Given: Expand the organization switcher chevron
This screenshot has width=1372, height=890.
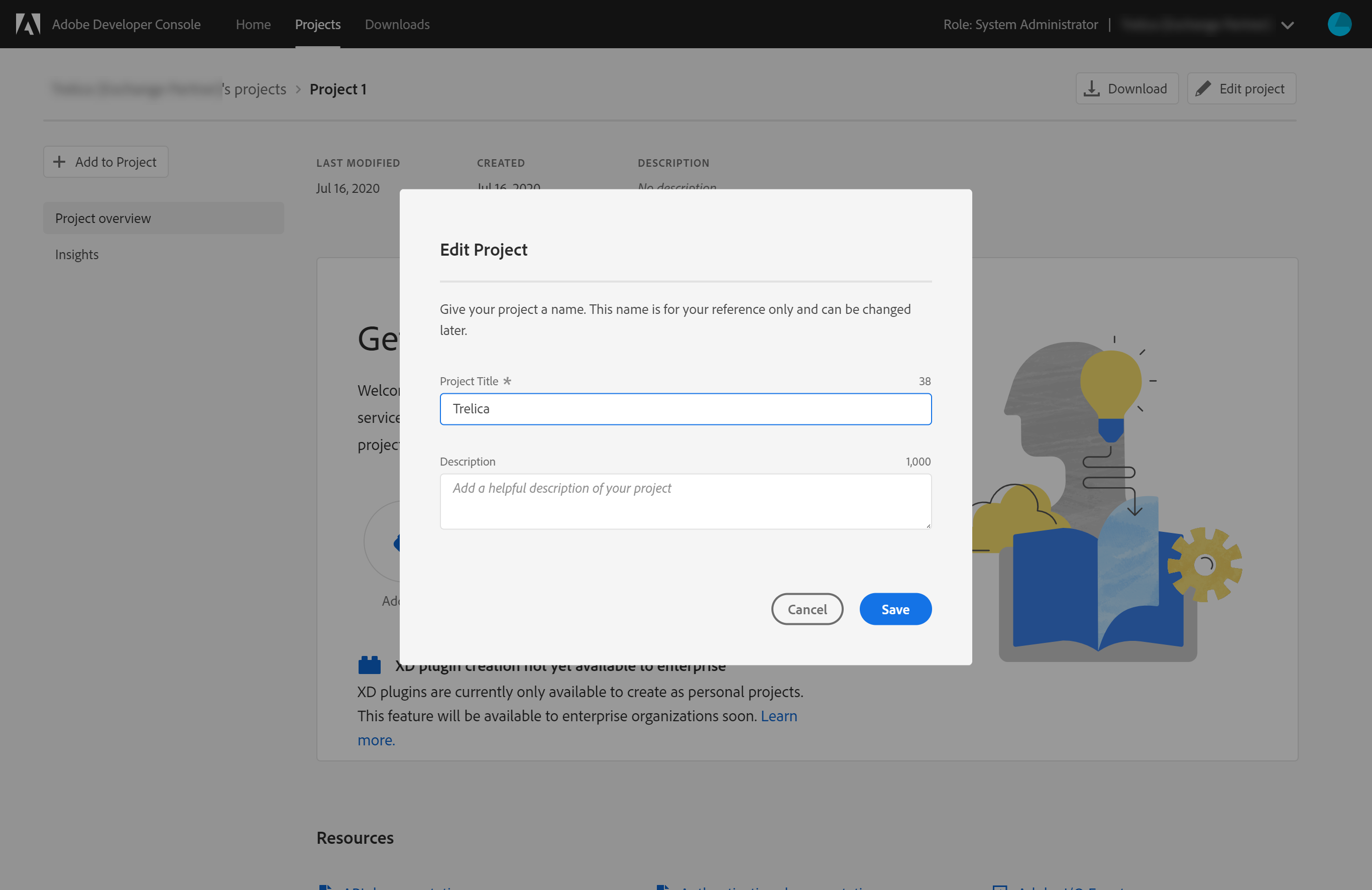Looking at the screenshot, I should 1287,25.
